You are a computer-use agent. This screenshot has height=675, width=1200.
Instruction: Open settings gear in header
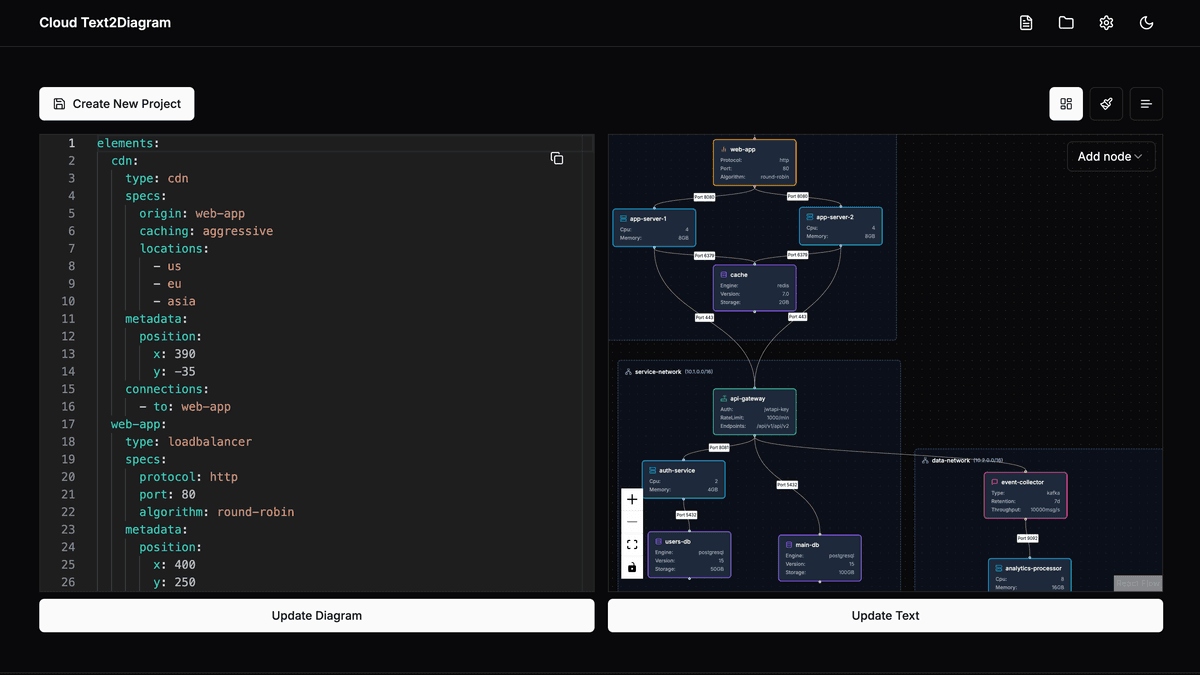1106,23
